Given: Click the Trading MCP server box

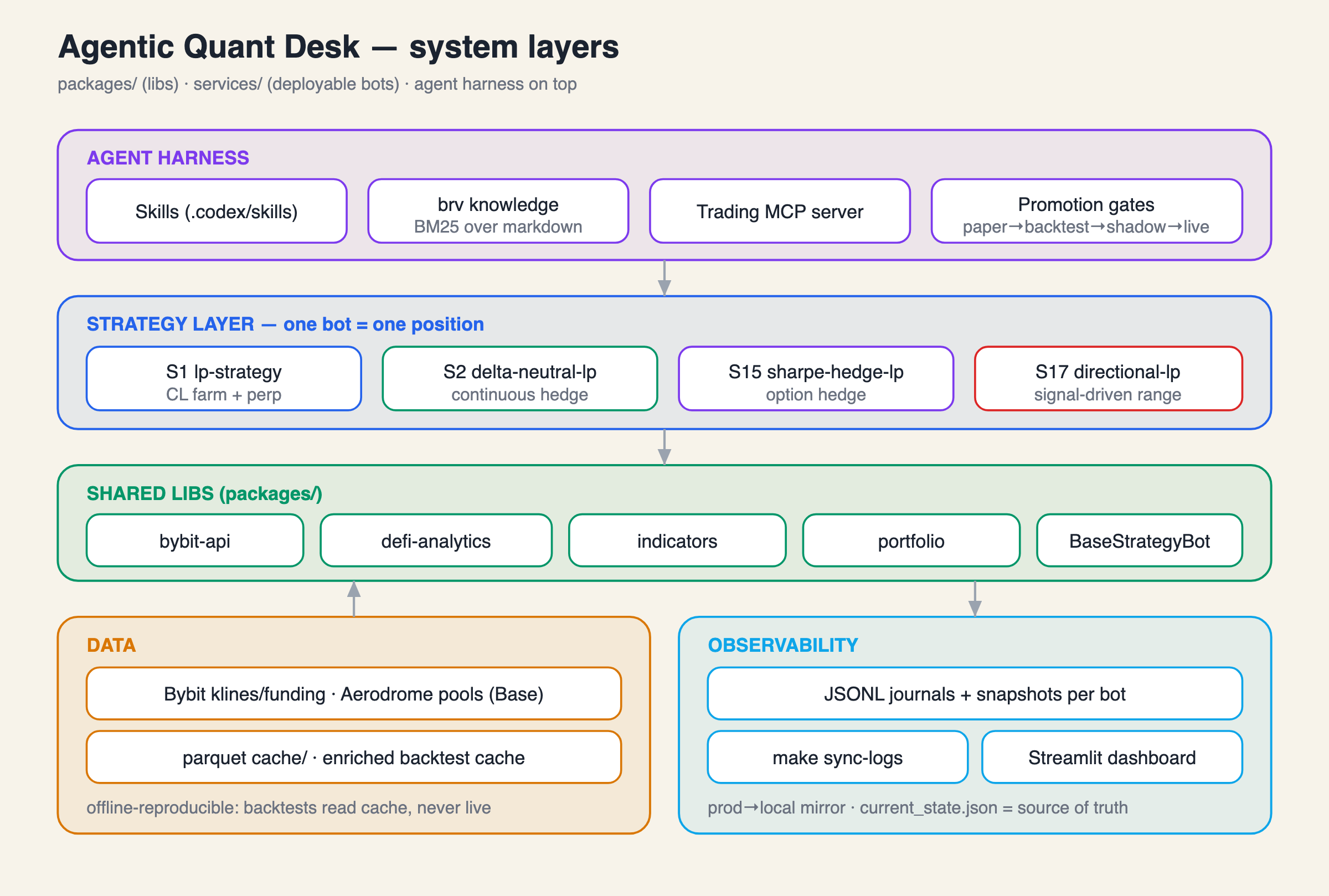Looking at the screenshot, I should pos(780,211).
